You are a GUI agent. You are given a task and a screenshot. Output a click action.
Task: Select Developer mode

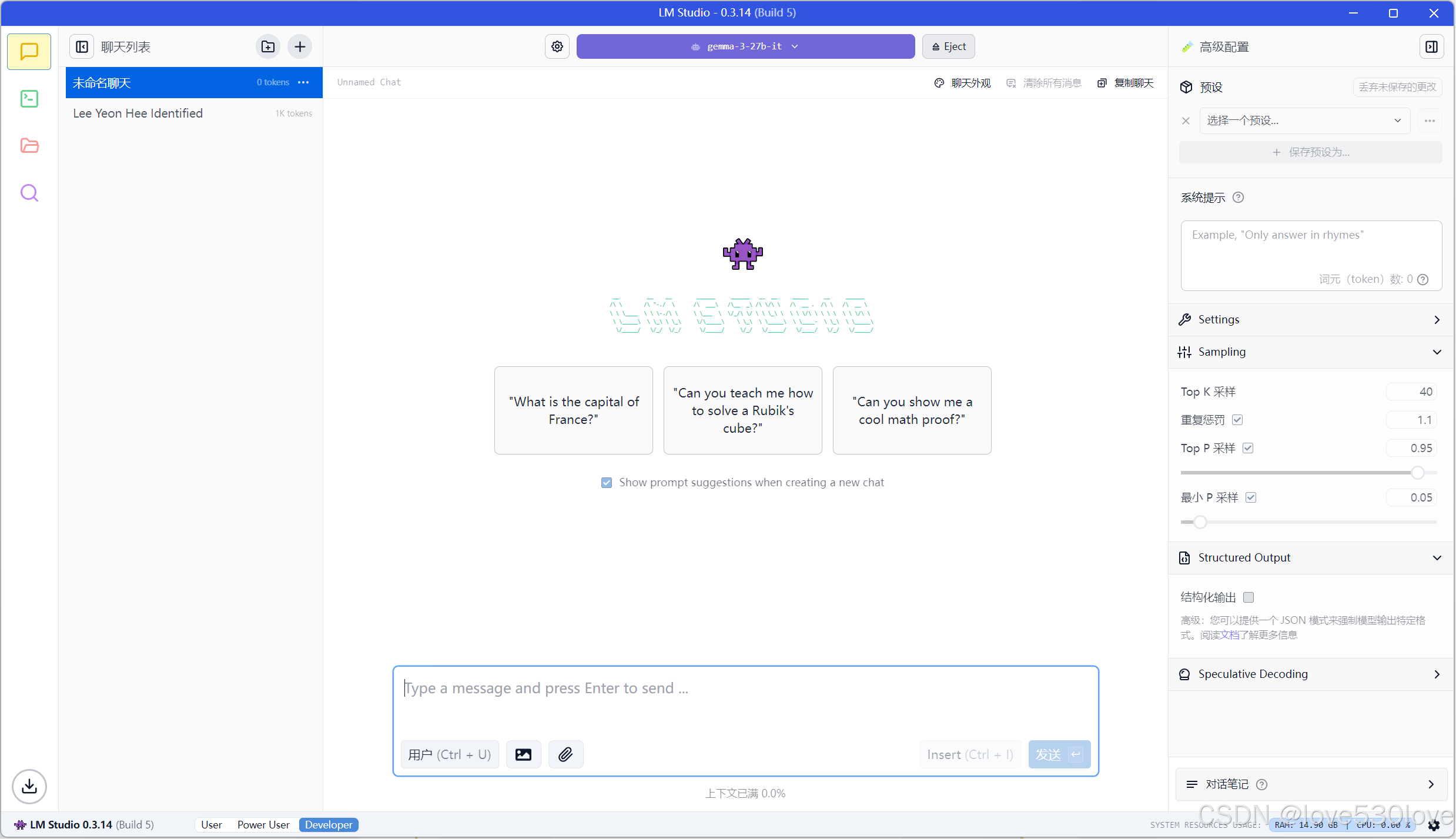[x=329, y=825]
